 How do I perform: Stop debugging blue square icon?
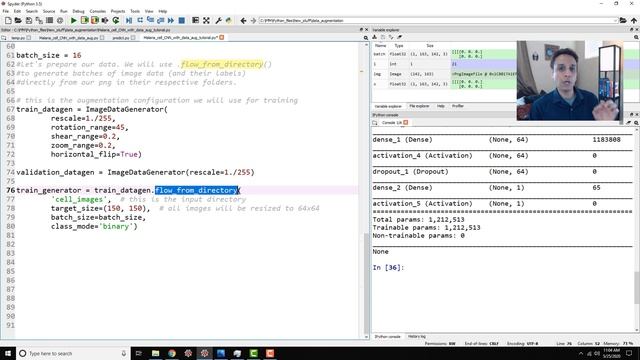pyautogui.click(x=182, y=20)
